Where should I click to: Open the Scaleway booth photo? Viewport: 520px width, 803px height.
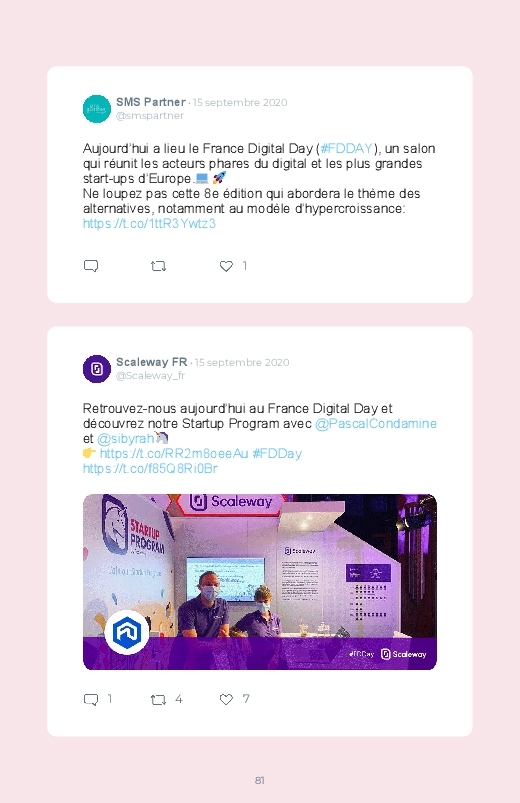260,582
